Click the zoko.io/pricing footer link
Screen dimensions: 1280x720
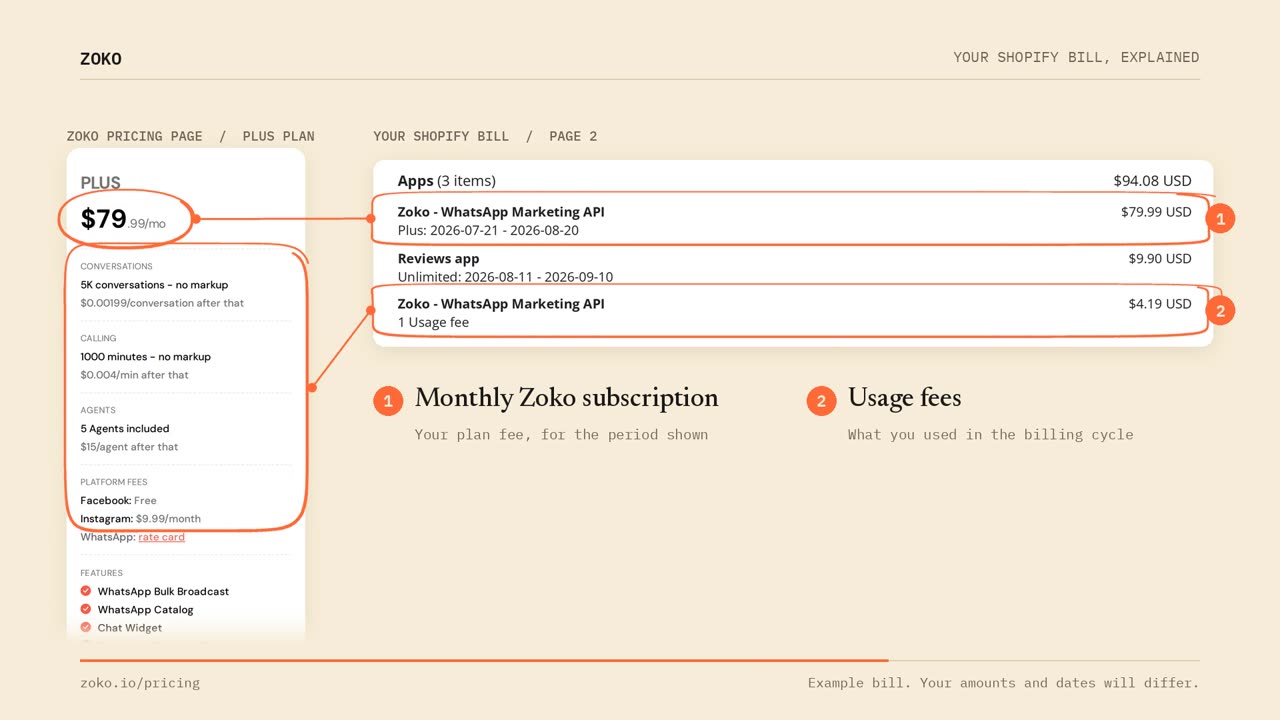[x=140, y=683]
